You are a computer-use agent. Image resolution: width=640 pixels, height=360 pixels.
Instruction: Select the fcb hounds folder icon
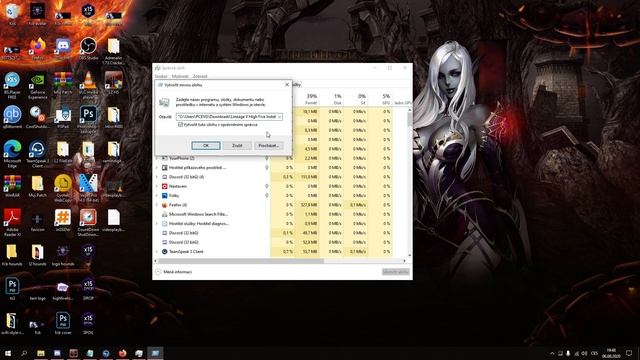pyautogui.click(x=12, y=255)
